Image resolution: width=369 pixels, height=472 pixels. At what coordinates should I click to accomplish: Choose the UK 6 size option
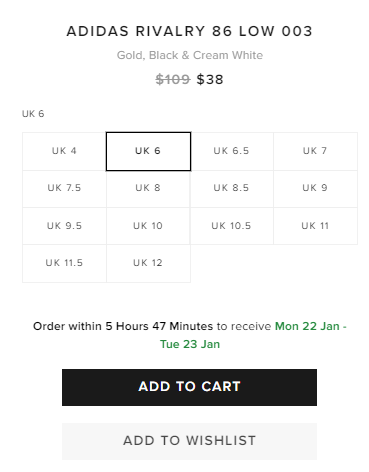pyautogui.click(x=148, y=151)
